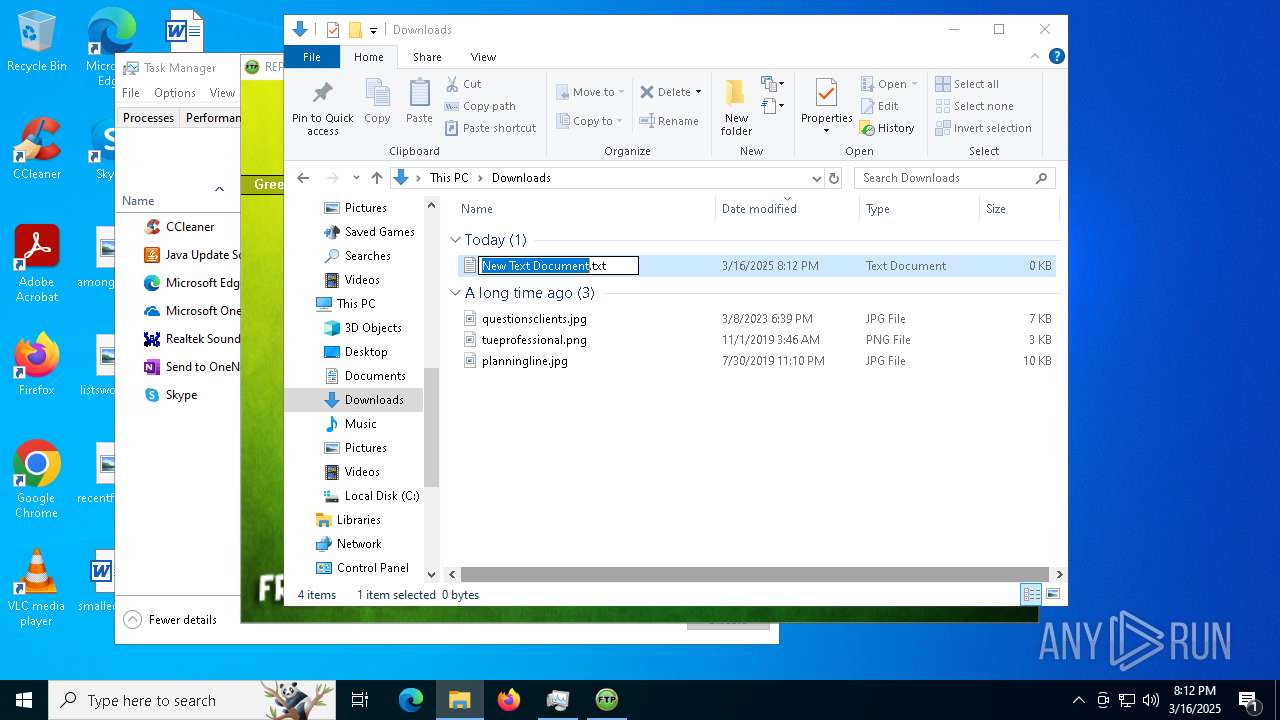Open Local Disk (C:) in navigation pane
1280x720 pixels.
[x=381, y=496]
